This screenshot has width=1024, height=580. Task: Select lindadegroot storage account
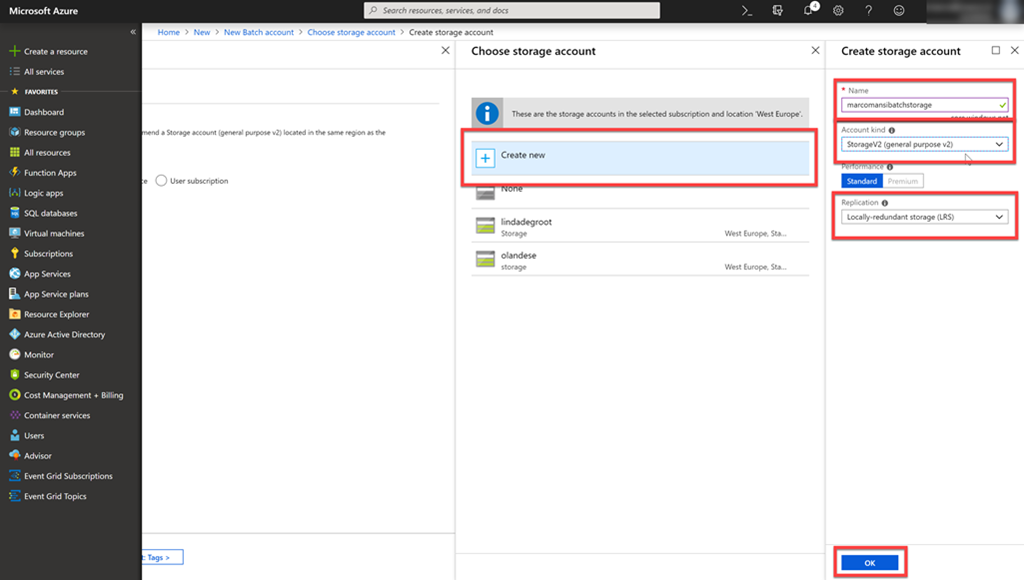640,226
